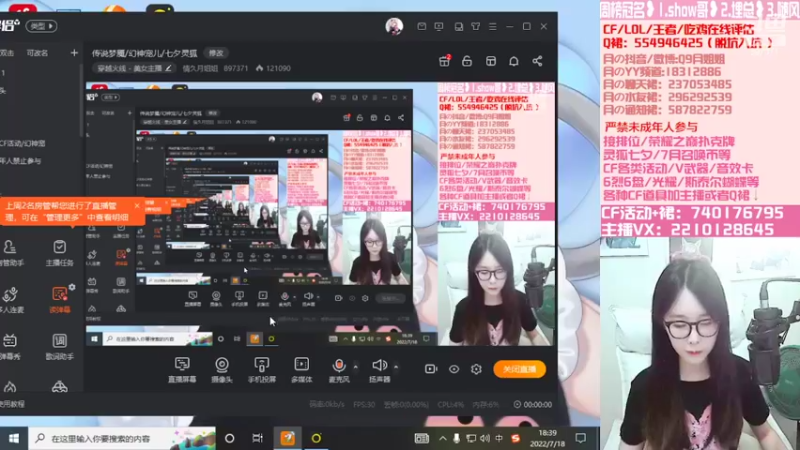Open the taskbar clock showing 18:39
Screen dimensions: 800x450
pos(547,438)
